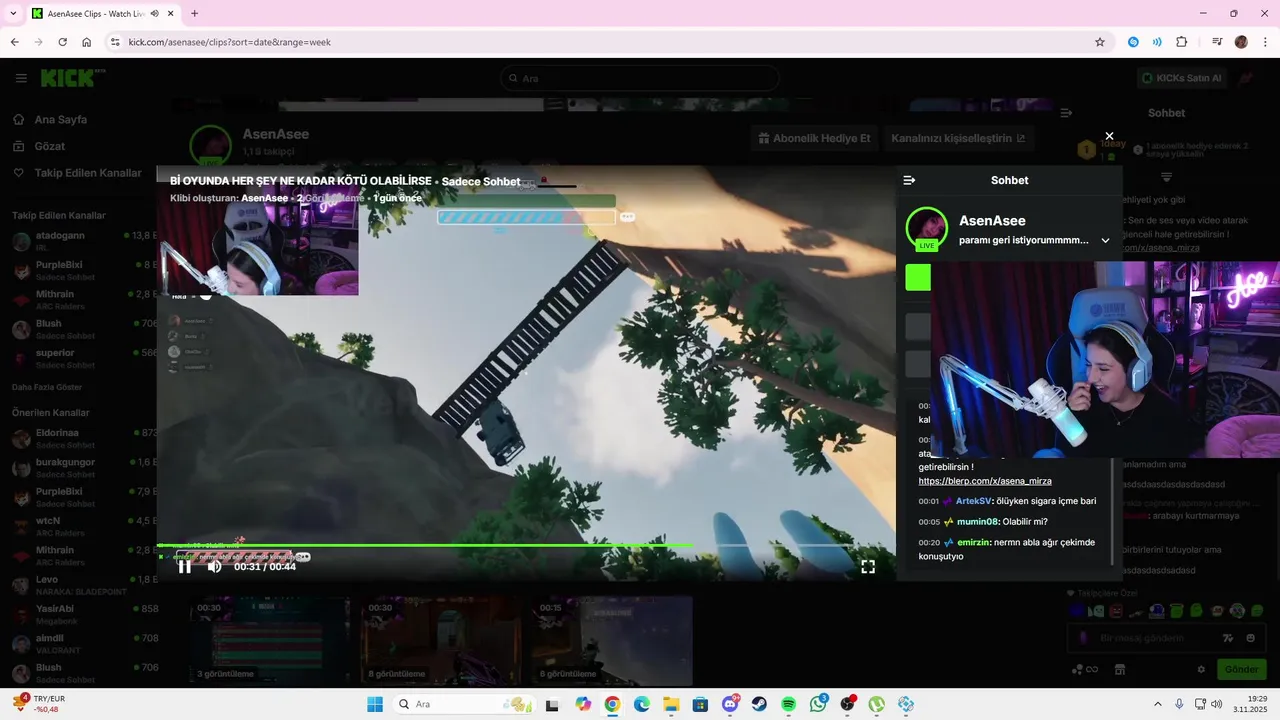Enter fullscreen on the clip player

point(868,566)
